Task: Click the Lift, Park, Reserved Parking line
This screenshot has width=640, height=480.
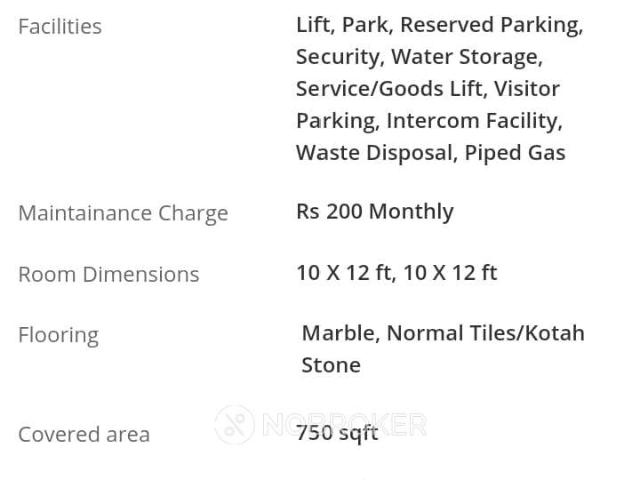Action: 440,26
